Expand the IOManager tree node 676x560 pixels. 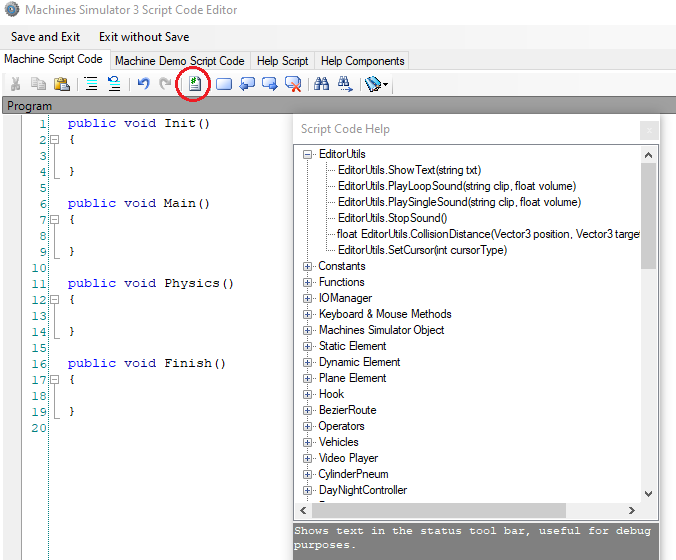tap(307, 298)
